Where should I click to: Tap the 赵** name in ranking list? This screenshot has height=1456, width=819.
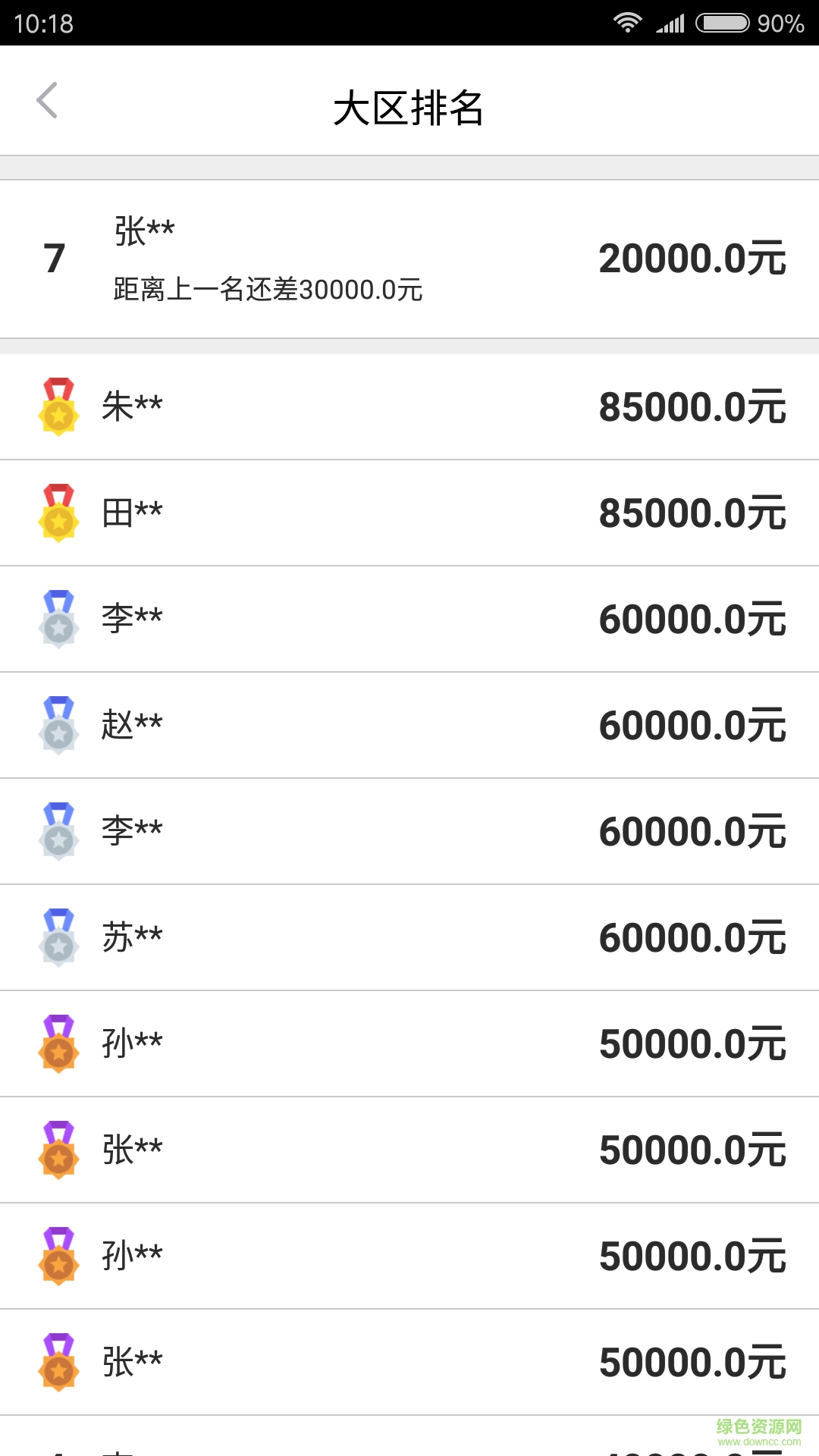pyautogui.click(x=132, y=725)
